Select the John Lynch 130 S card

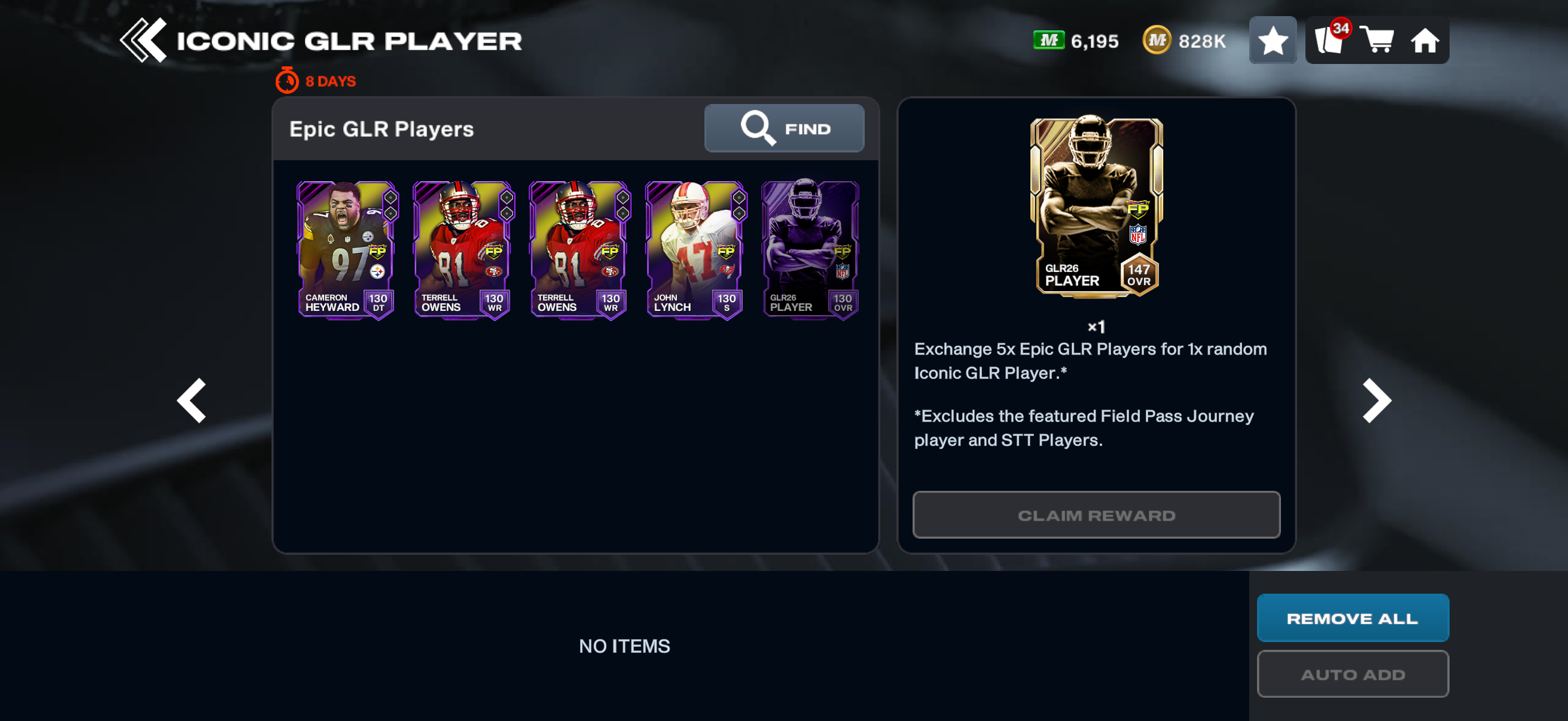(695, 250)
